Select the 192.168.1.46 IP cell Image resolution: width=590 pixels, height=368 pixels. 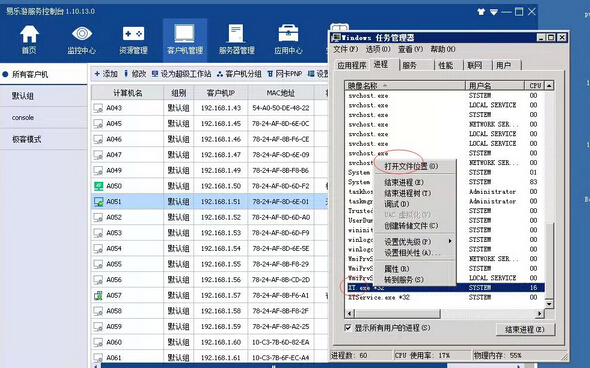click(x=220, y=139)
